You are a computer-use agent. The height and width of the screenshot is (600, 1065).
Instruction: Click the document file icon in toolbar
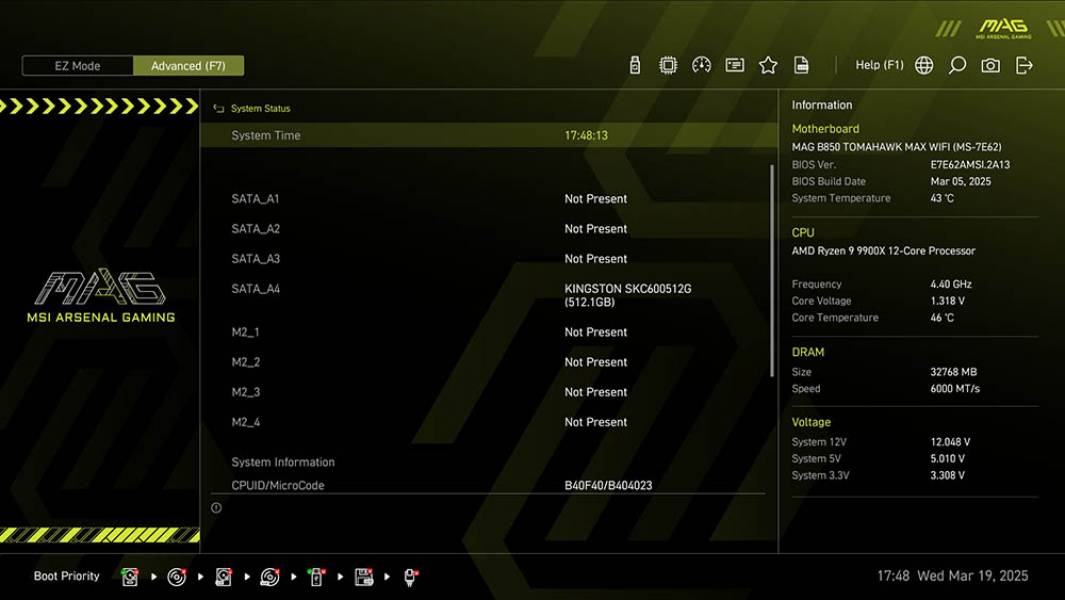tap(801, 65)
